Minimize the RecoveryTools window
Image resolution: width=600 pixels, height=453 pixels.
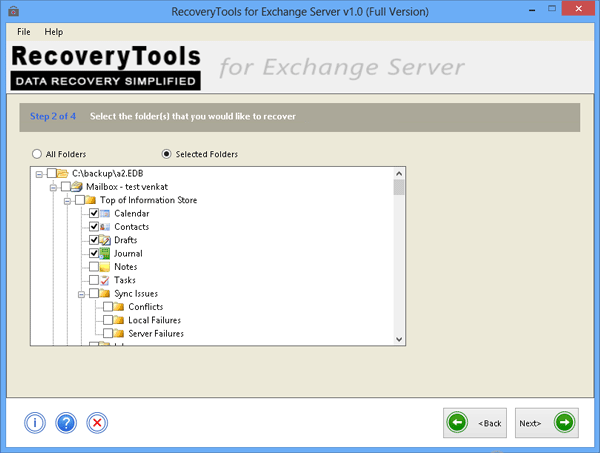point(532,9)
